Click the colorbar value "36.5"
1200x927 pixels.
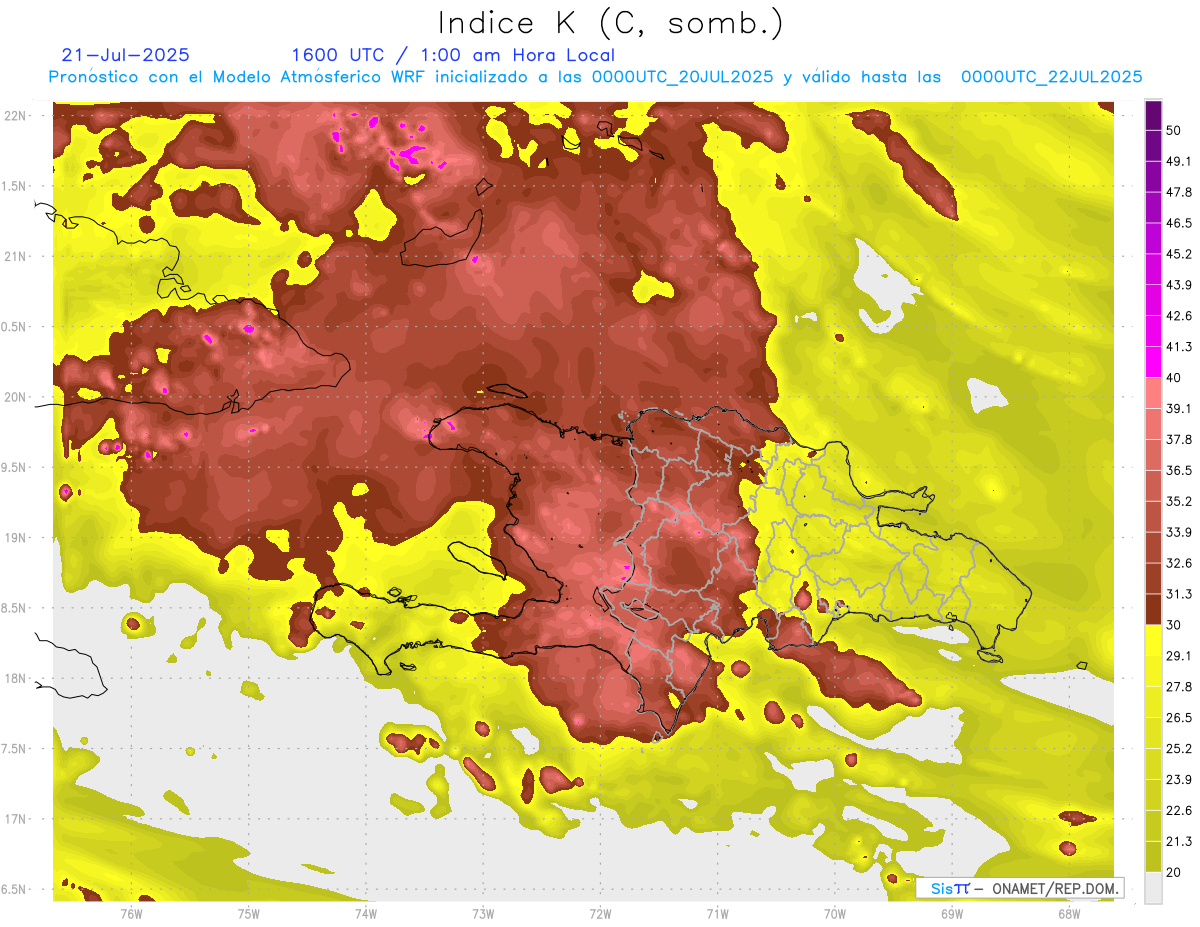[1179, 470]
